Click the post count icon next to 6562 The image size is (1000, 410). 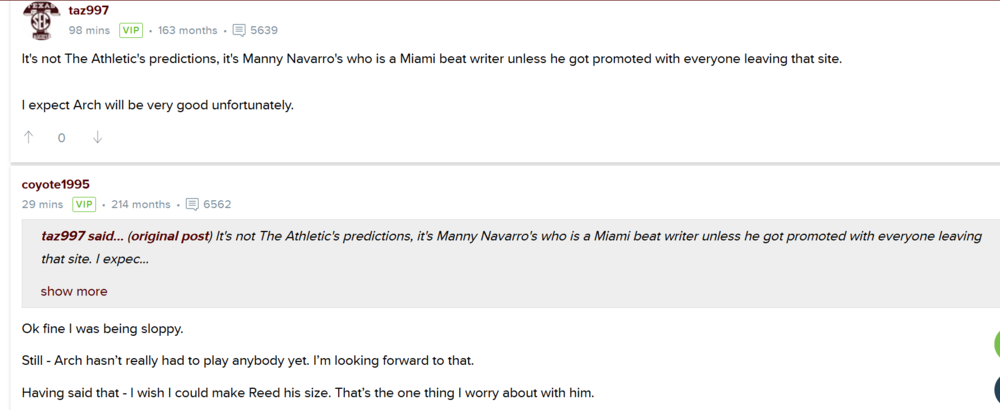coord(192,204)
